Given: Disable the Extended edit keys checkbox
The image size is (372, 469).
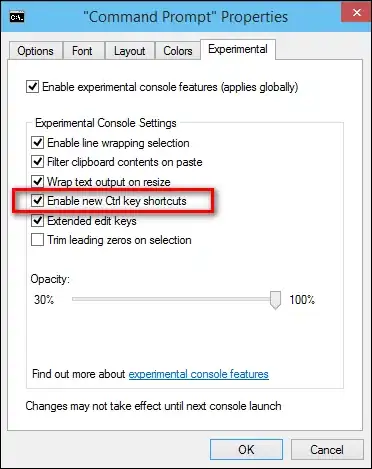Looking at the screenshot, I should coord(37,220).
